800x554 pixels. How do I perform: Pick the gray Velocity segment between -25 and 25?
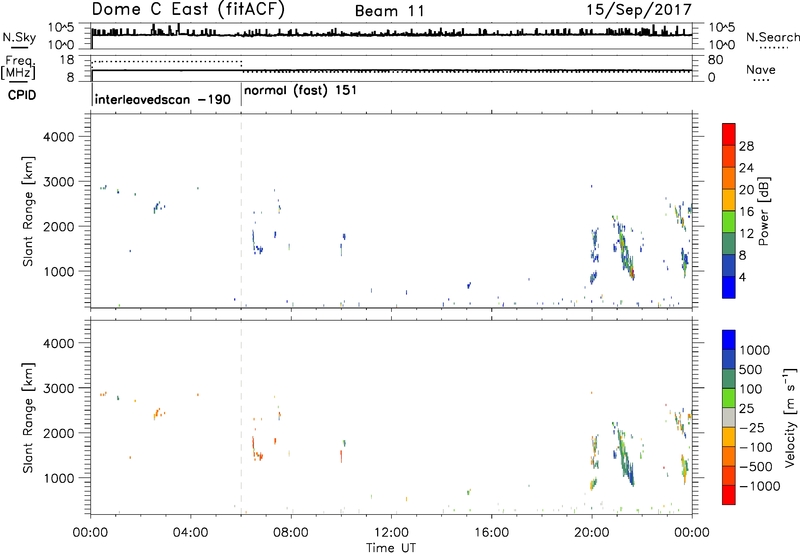pos(729,417)
